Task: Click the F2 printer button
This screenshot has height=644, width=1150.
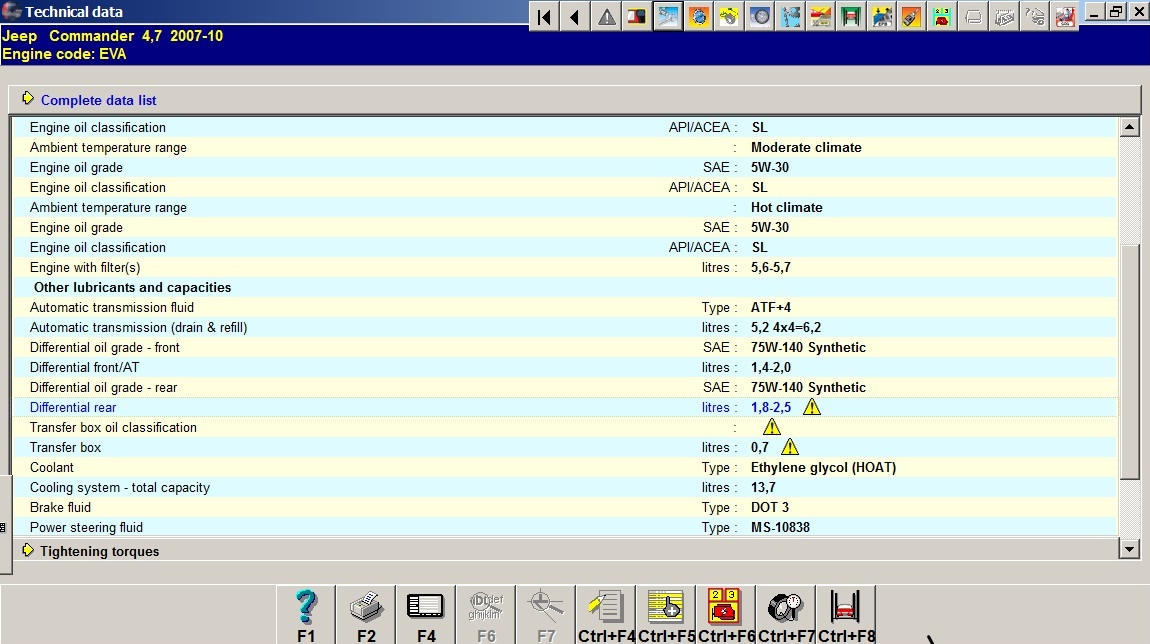Action: 366,614
